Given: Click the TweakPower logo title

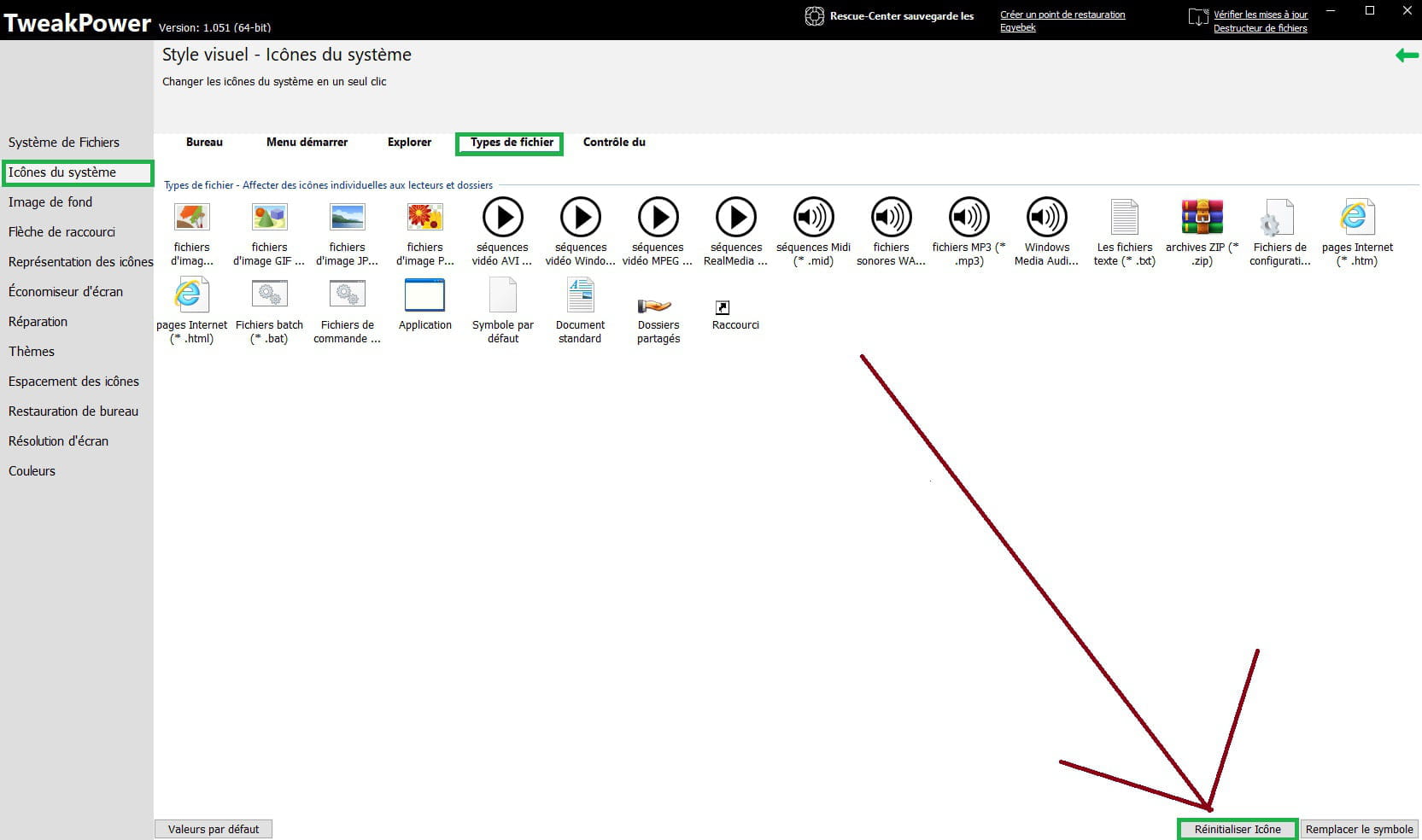Looking at the screenshot, I should tap(77, 22).
